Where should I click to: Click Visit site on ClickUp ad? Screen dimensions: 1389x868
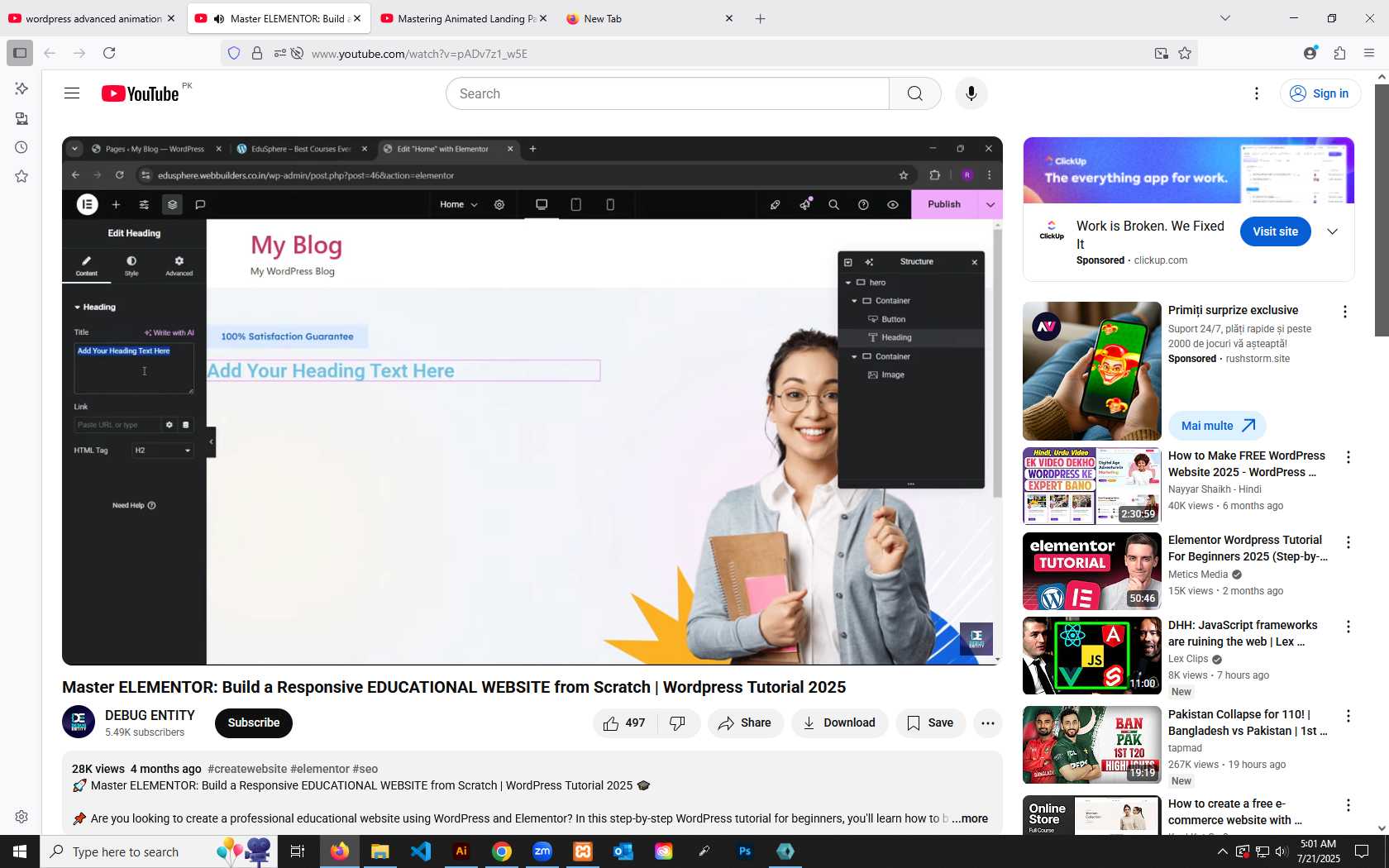tap(1275, 231)
